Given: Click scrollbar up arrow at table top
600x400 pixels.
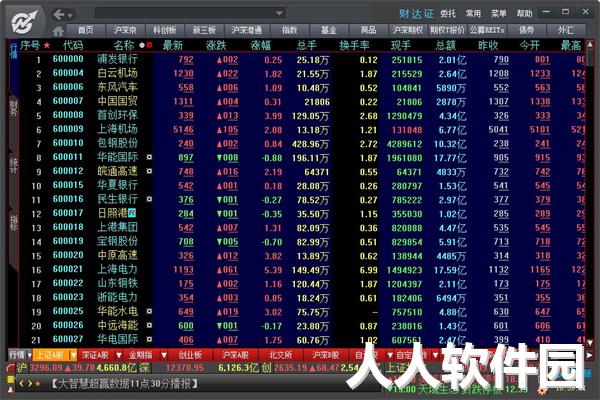Looking at the screenshot, I should pyautogui.click(x=590, y=45).
